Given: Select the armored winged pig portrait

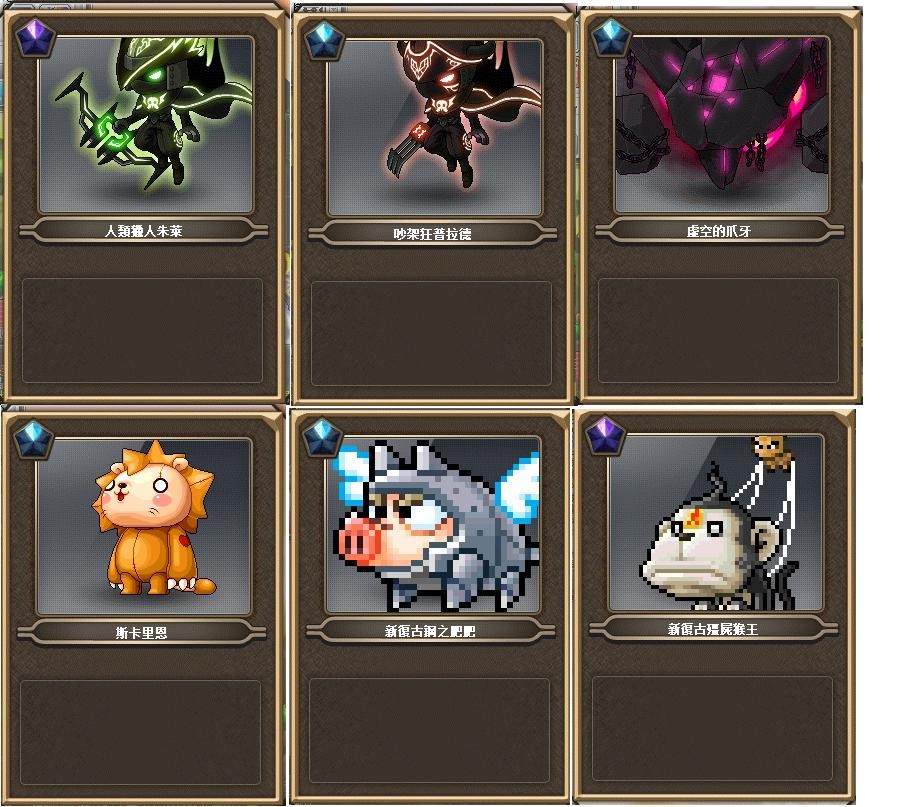Looking at the screenshot, I should pyautogui.click(x=433, y=524).
